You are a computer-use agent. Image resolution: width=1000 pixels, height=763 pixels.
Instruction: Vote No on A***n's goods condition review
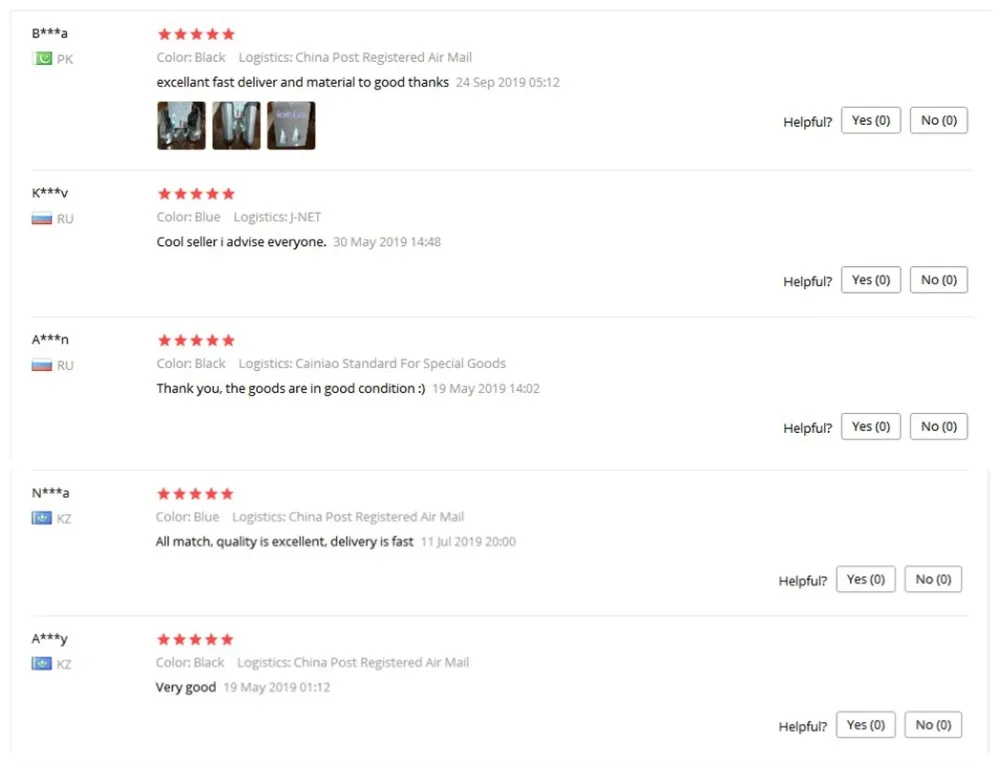coord(939,427)
